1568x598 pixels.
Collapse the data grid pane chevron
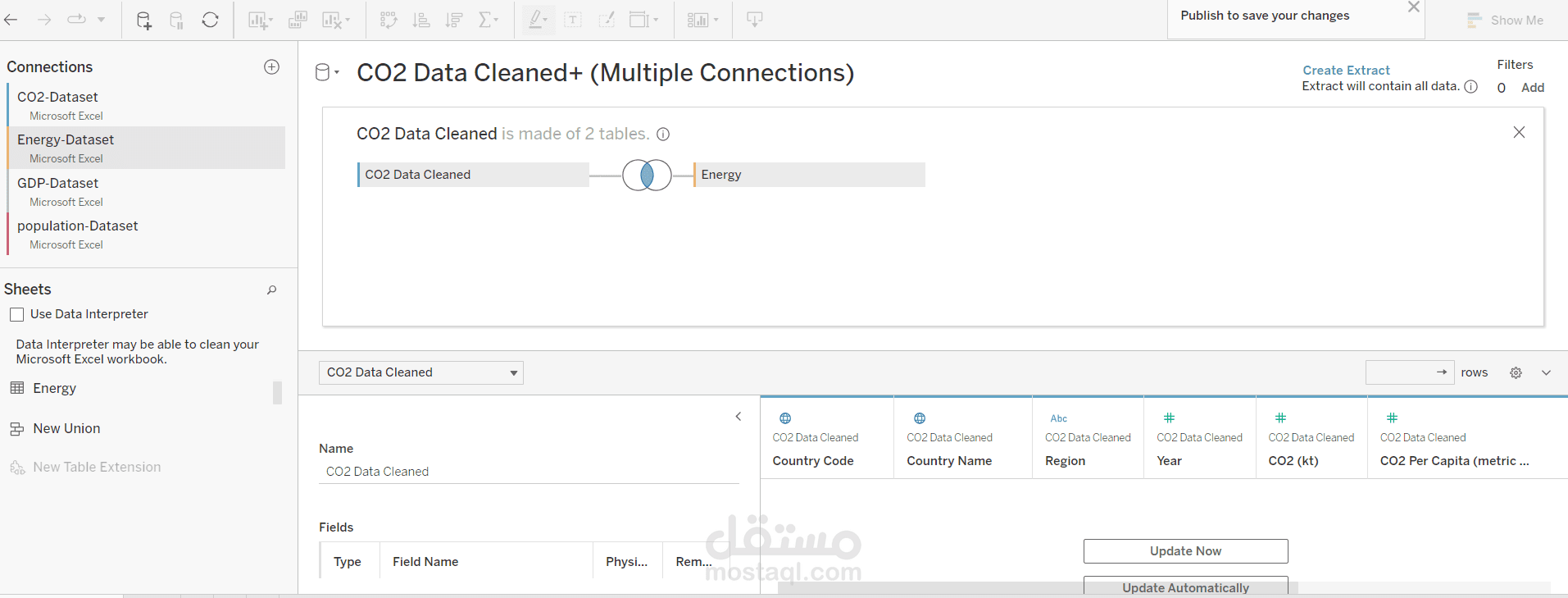(1547, 372)
